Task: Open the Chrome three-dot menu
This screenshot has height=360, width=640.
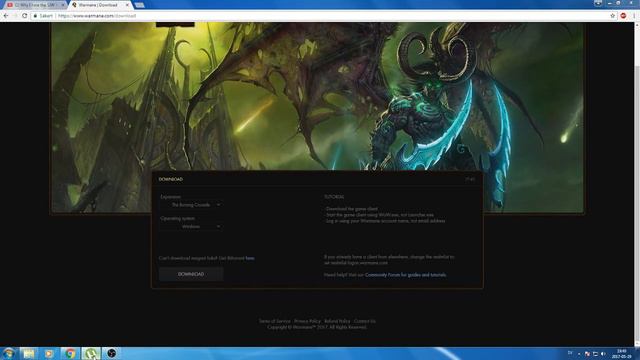Action: click(634, 16)
